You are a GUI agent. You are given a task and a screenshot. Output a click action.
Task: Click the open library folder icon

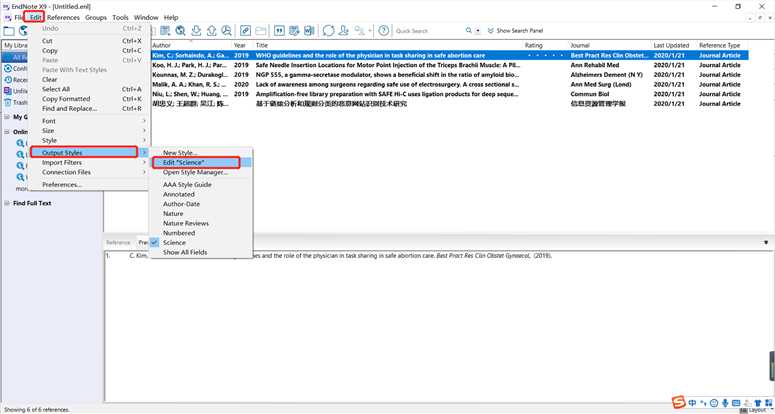click(9, 31)
